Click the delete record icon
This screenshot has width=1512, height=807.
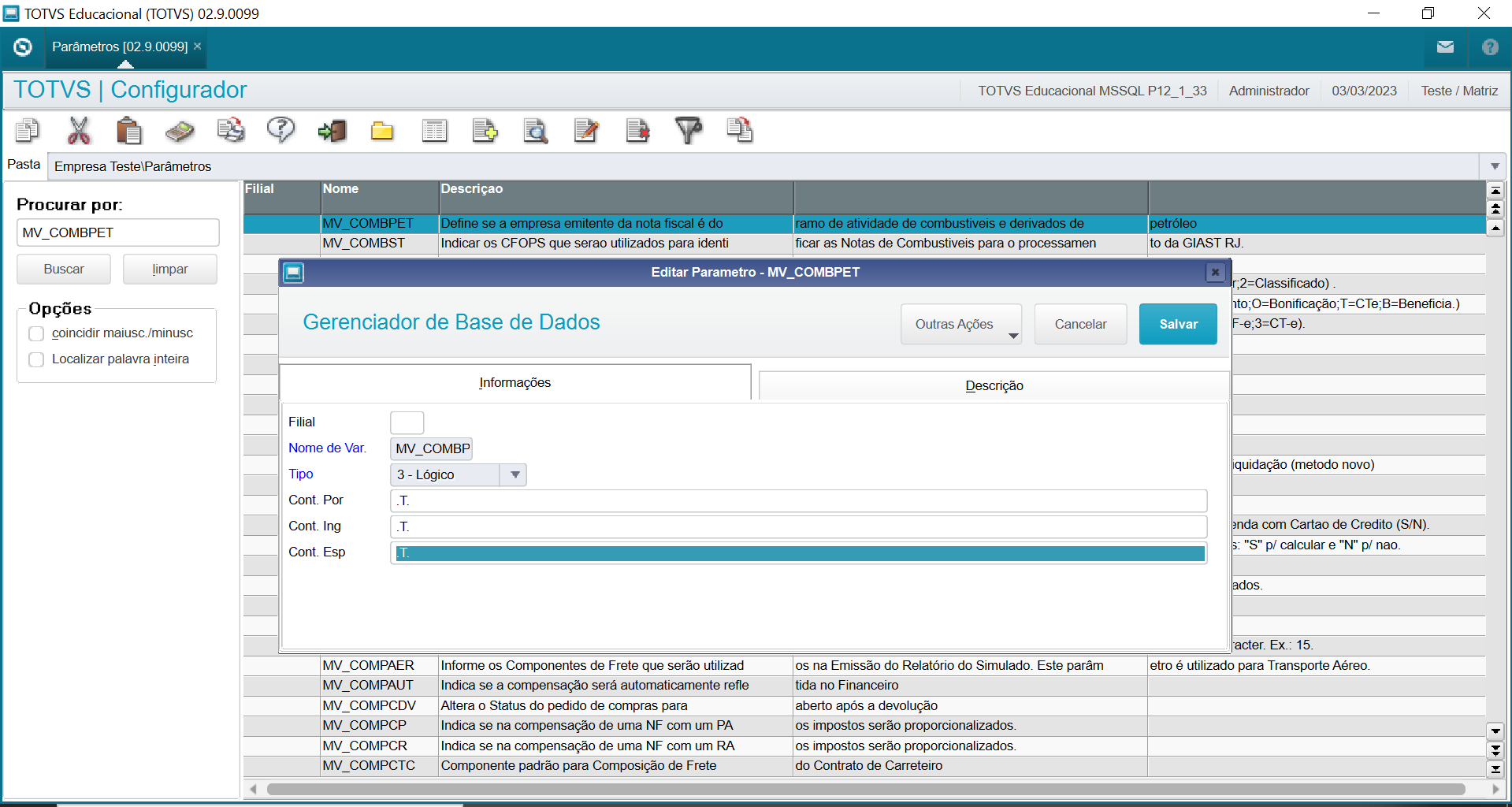tap(637, 130)
